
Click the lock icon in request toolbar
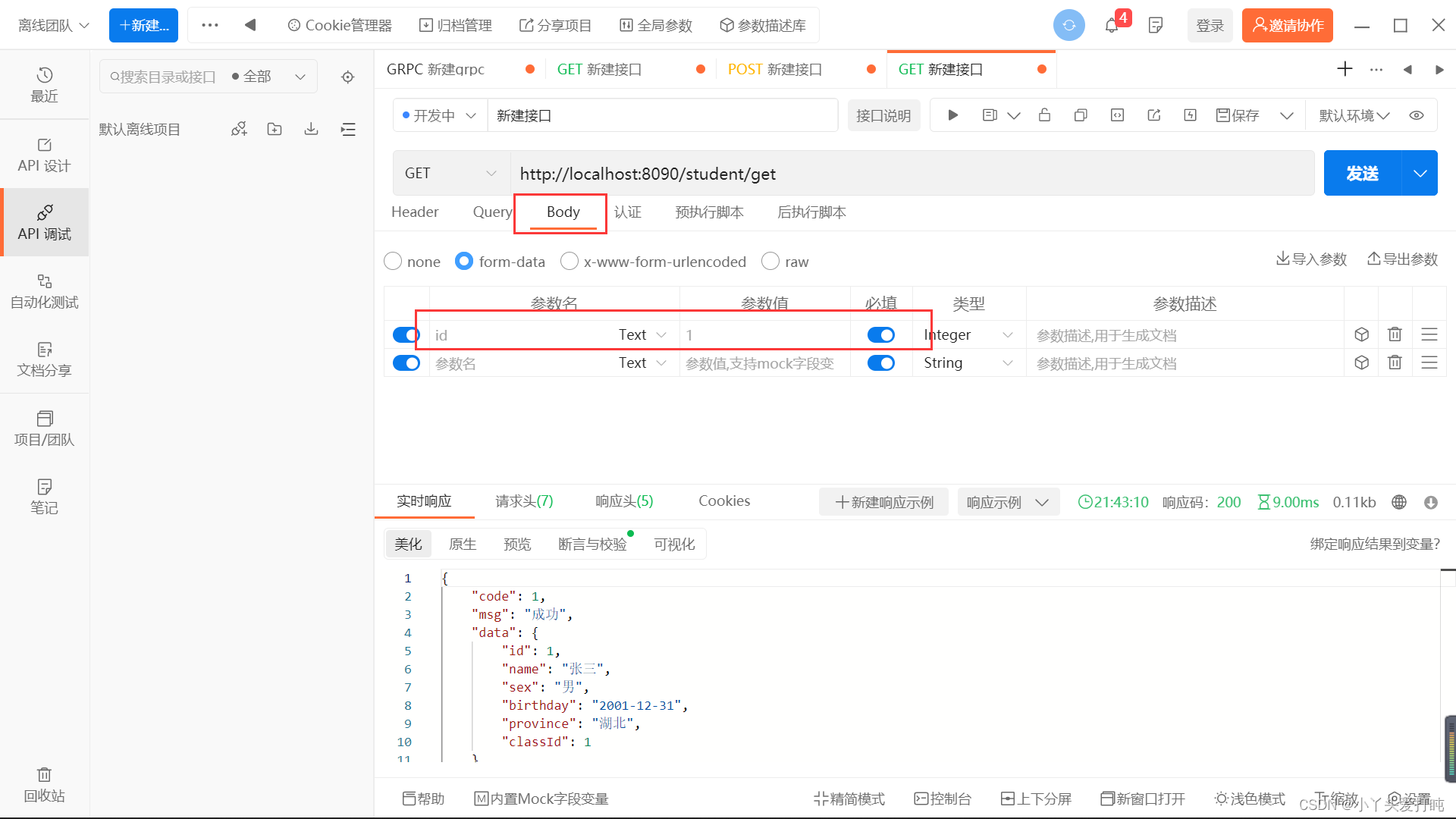click(1044, 115)
